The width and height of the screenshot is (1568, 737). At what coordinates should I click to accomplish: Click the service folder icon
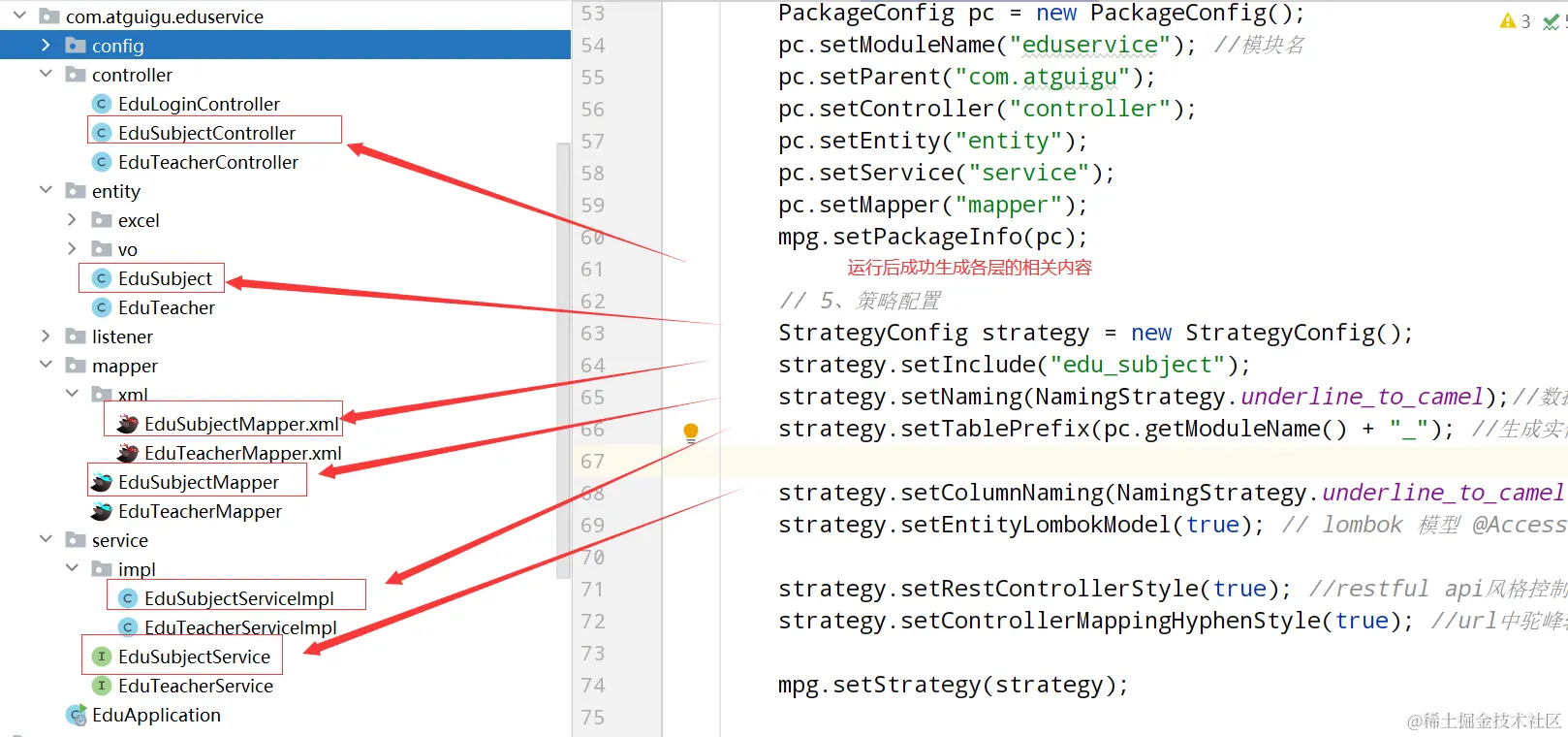tap(76, 540)
